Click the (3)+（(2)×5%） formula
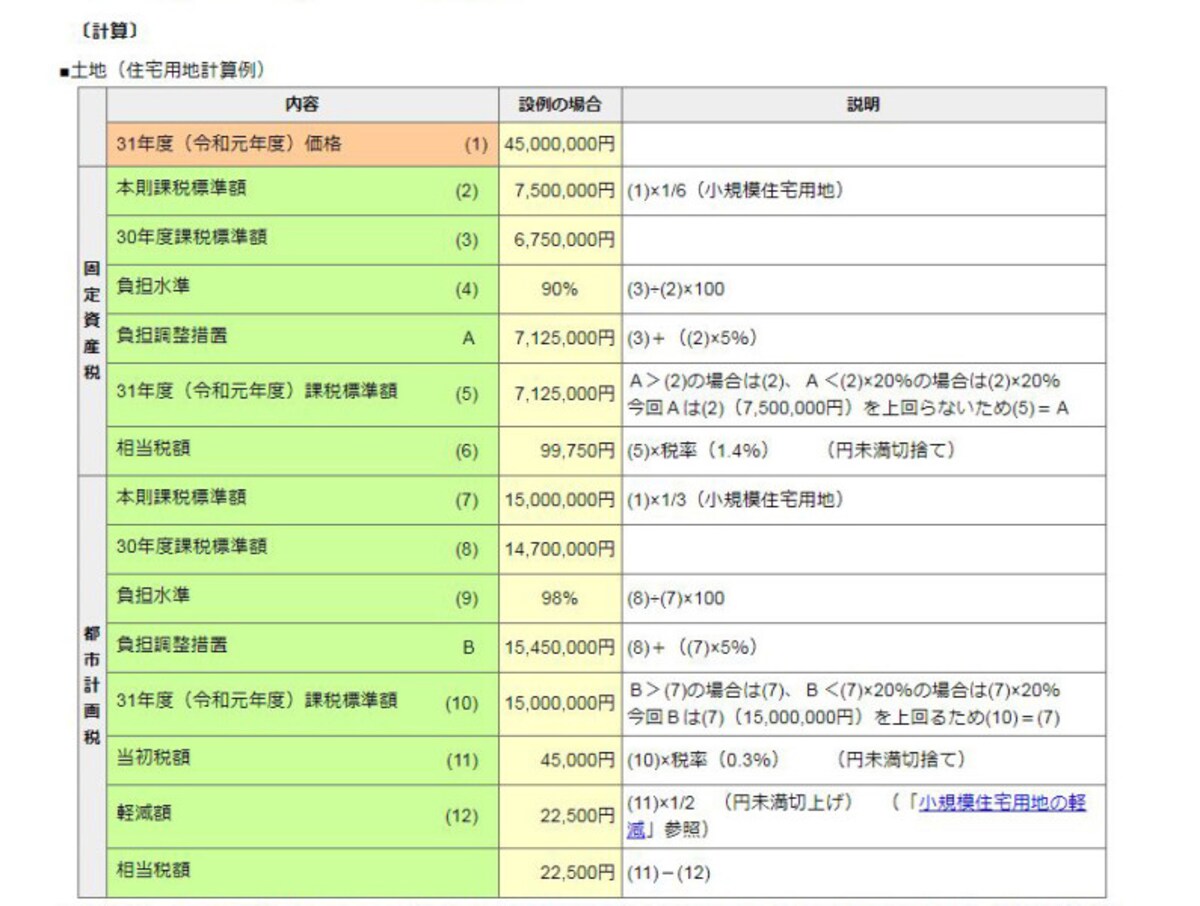 coord(693,338)
